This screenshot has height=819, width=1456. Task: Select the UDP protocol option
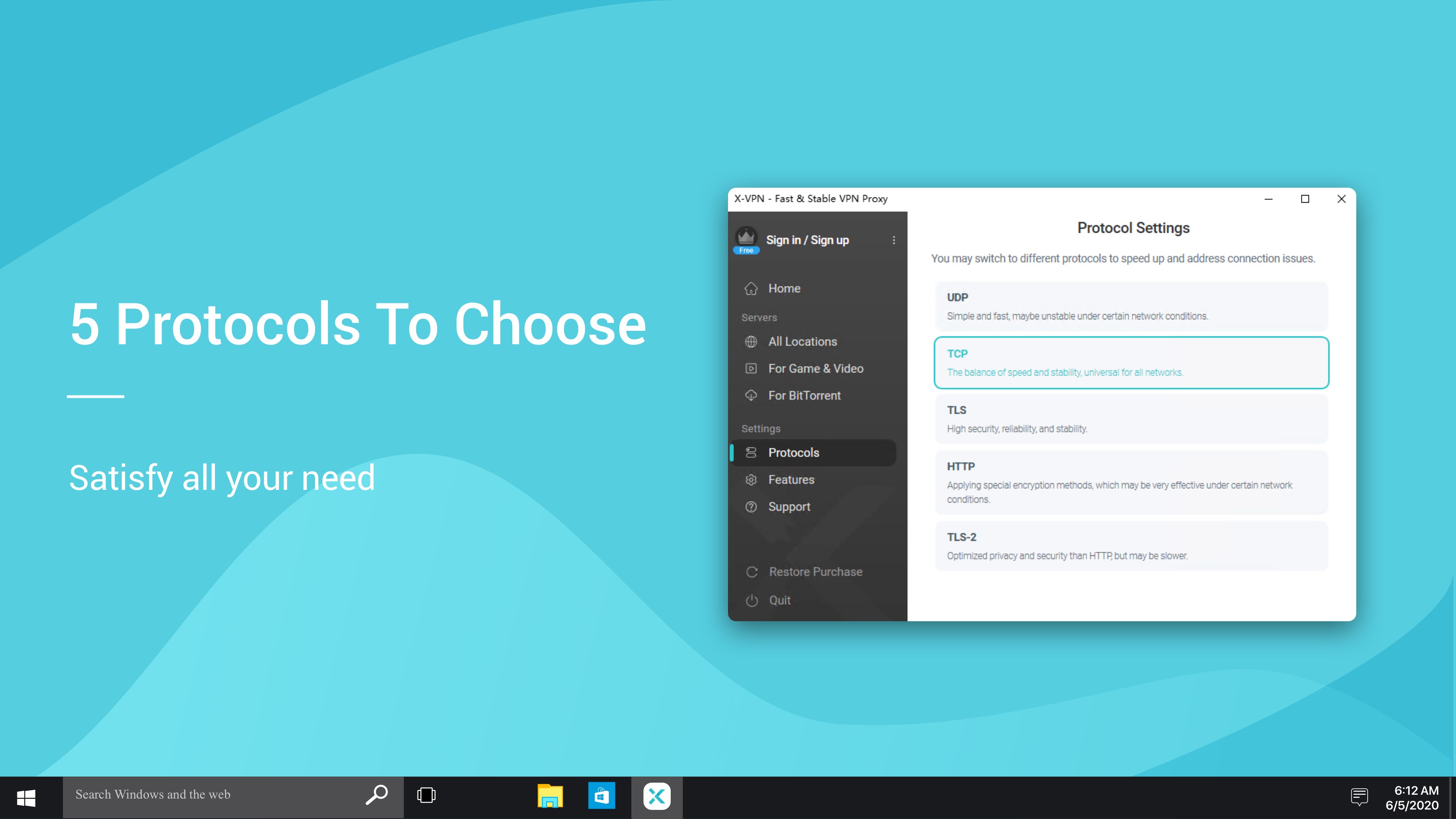(x=1131, y=306)
